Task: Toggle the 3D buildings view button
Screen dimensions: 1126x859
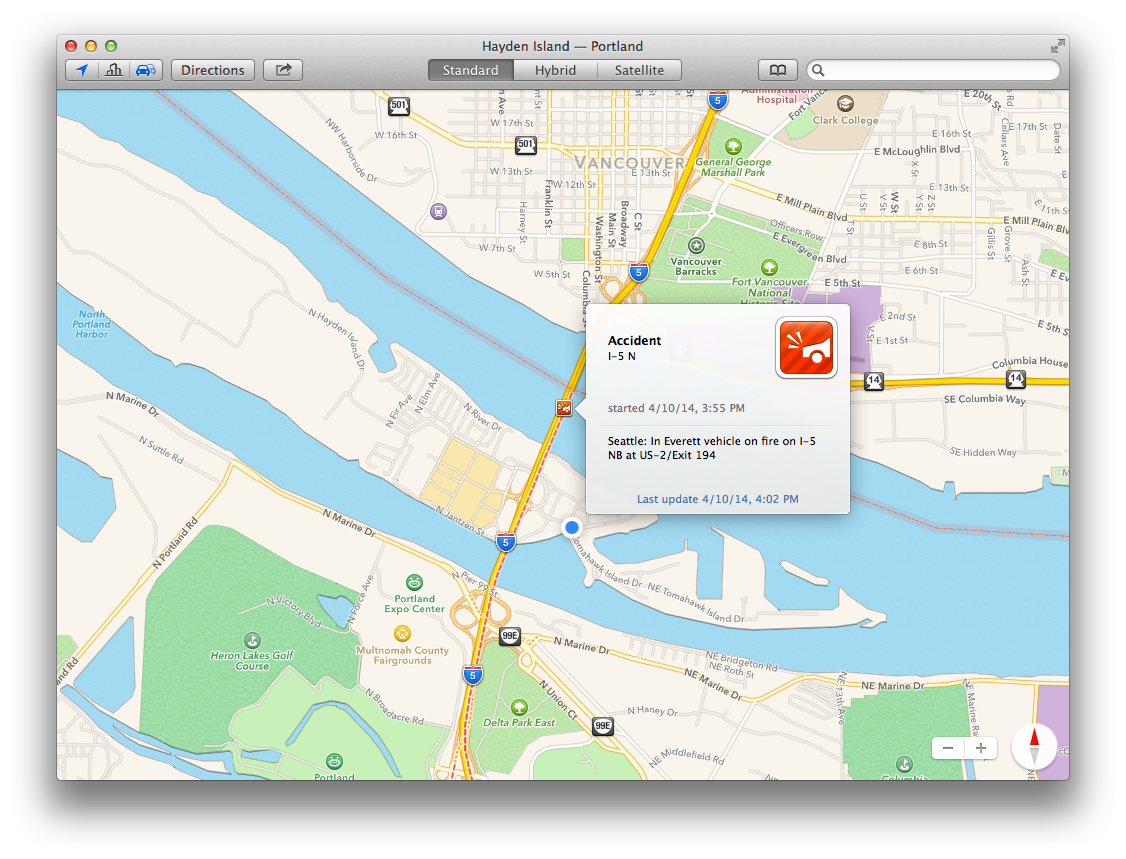Action: tap(113, 70)
